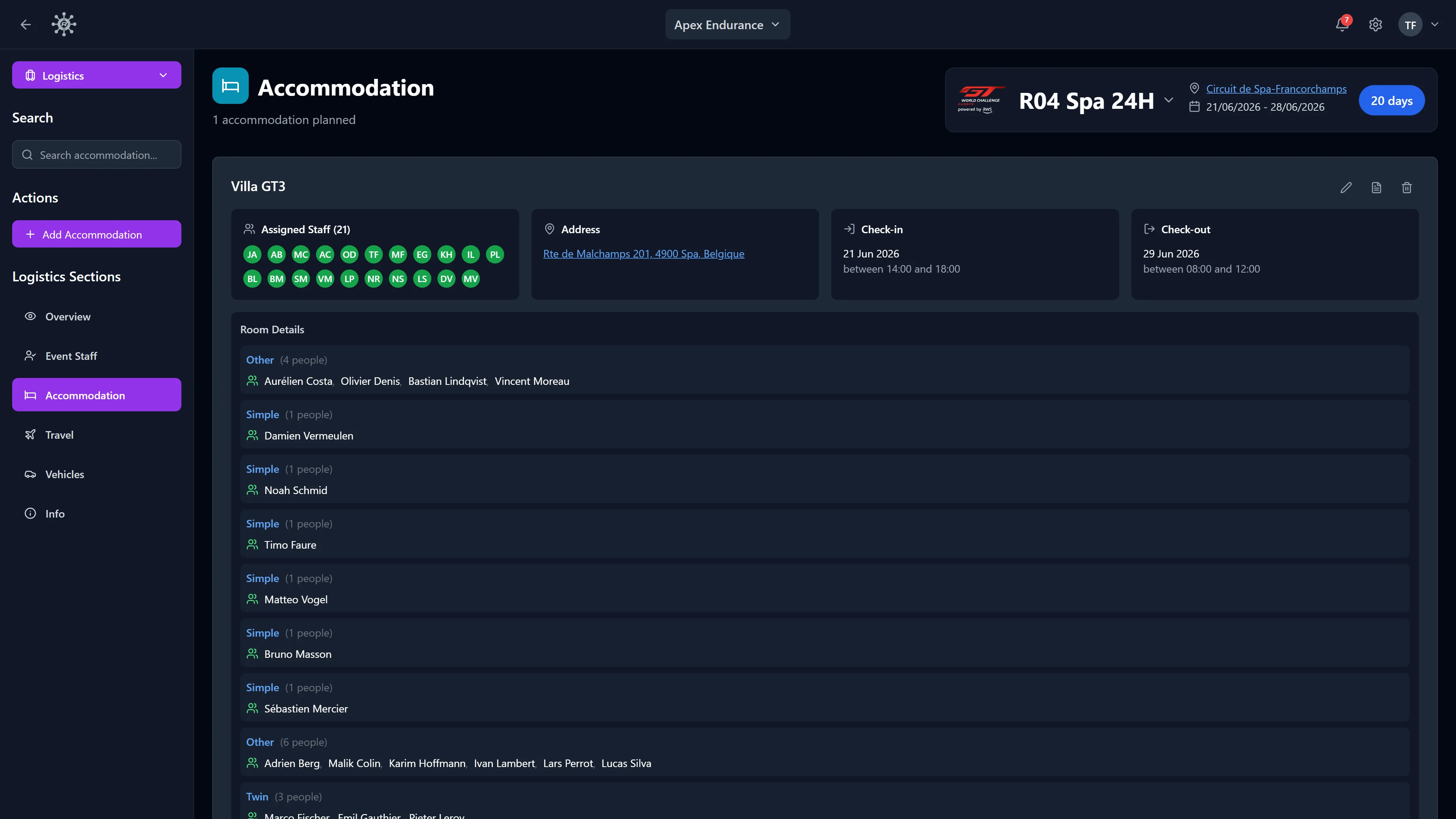This screenshot has width=1456, height=819.
Task: Go back with the arrow icon
Action: pyautogui.click(x=25, y=24)
